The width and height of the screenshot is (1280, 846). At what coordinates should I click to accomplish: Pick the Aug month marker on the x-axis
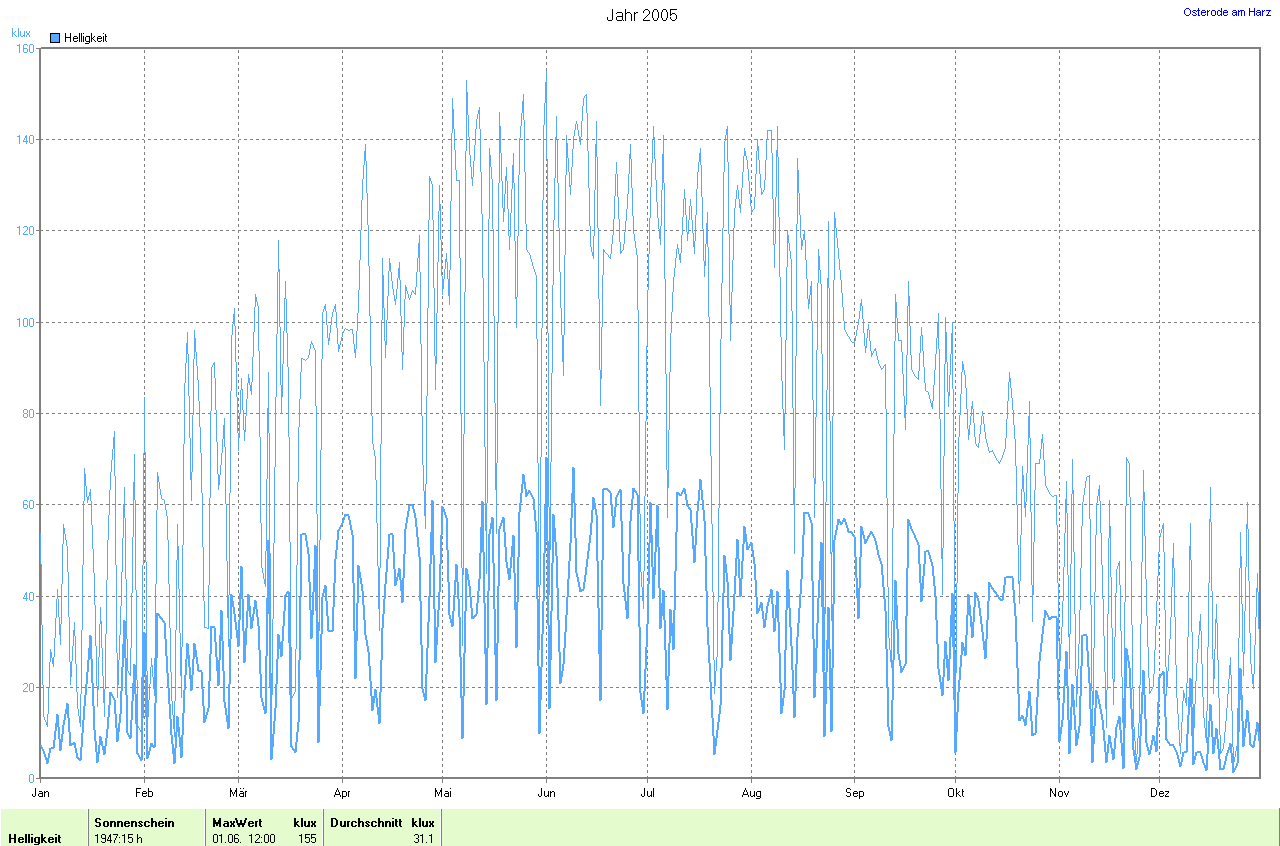(751, 793)
